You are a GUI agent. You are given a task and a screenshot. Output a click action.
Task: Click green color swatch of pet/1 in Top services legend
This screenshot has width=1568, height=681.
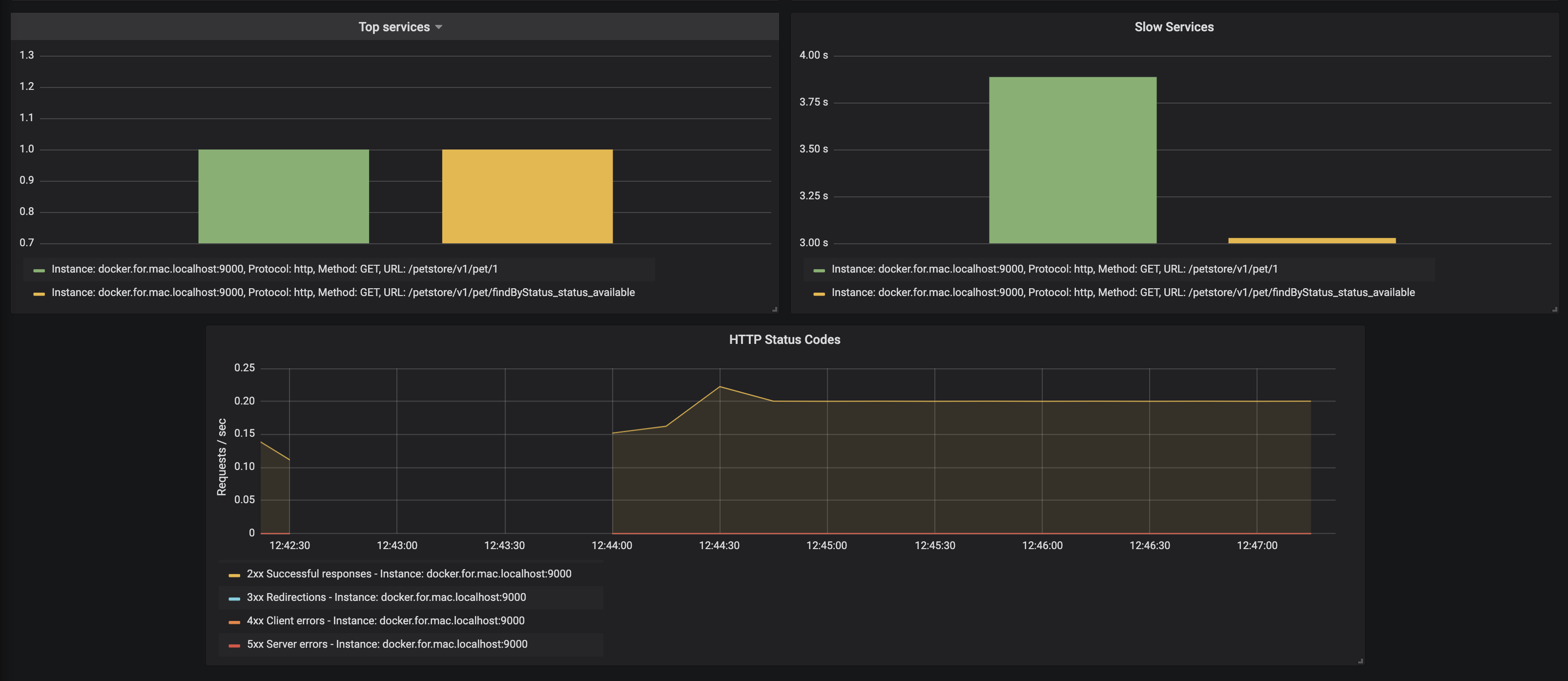[40, 270]
